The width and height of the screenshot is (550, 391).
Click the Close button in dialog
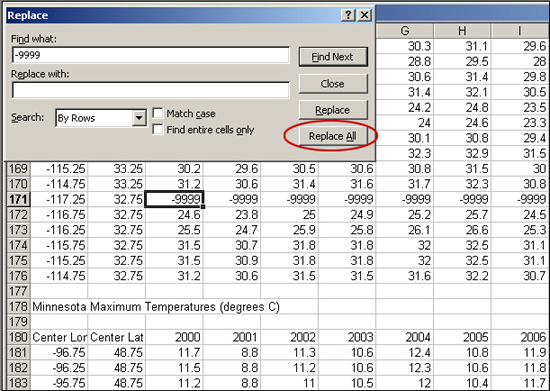pos(333,84)
